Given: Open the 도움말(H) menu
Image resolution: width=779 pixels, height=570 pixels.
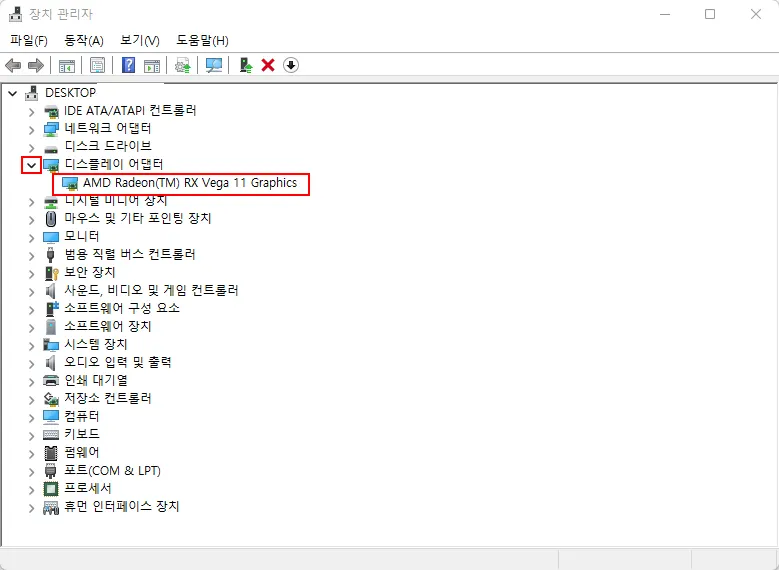Looking at the screenshot, I should [202, 40].
